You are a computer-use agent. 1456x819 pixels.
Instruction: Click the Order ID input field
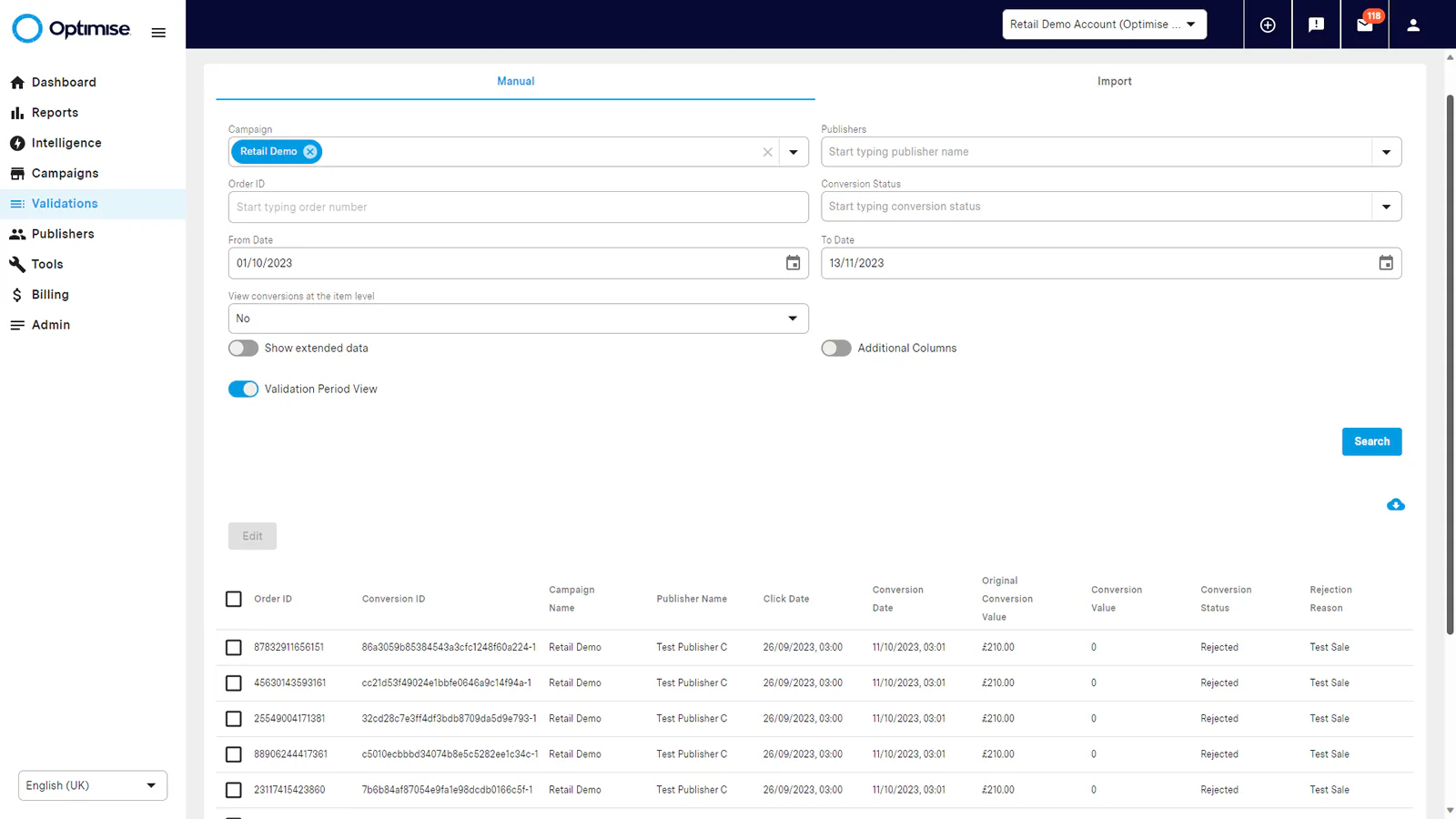[518, 207]
